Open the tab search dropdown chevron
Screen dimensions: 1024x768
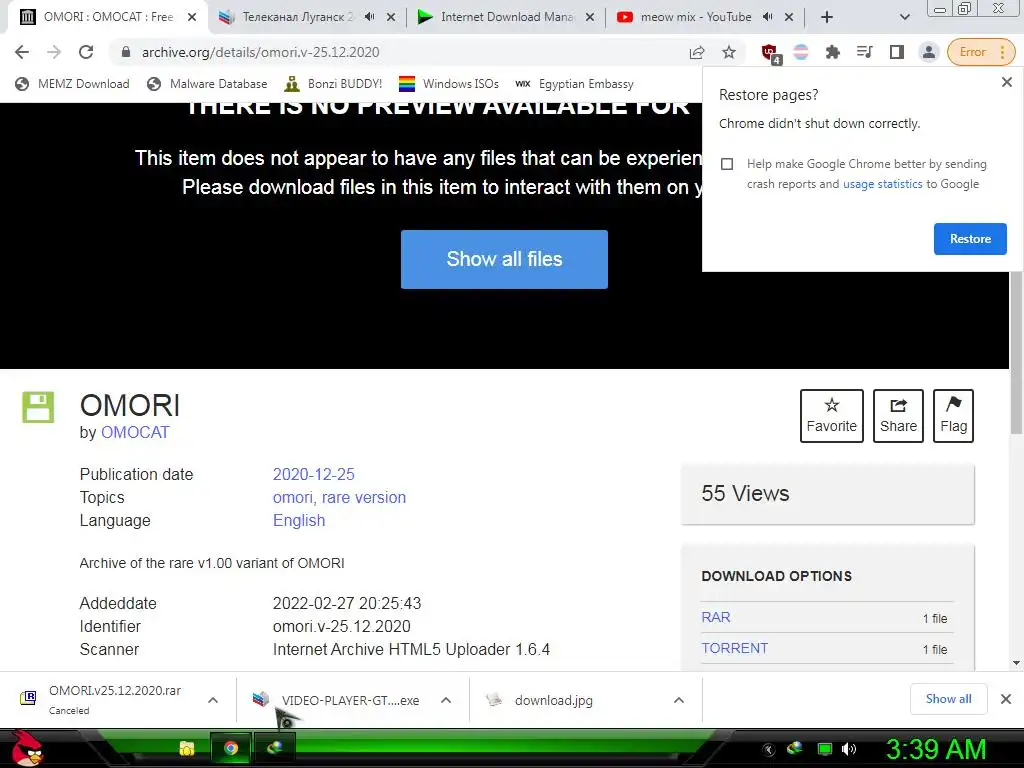904,17
